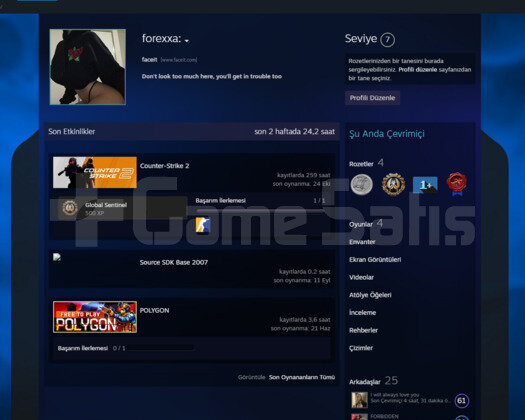Screen dimensions: 525x420
Task: Open the Atölye Öğeleri link
Action: tap(370, 295)
